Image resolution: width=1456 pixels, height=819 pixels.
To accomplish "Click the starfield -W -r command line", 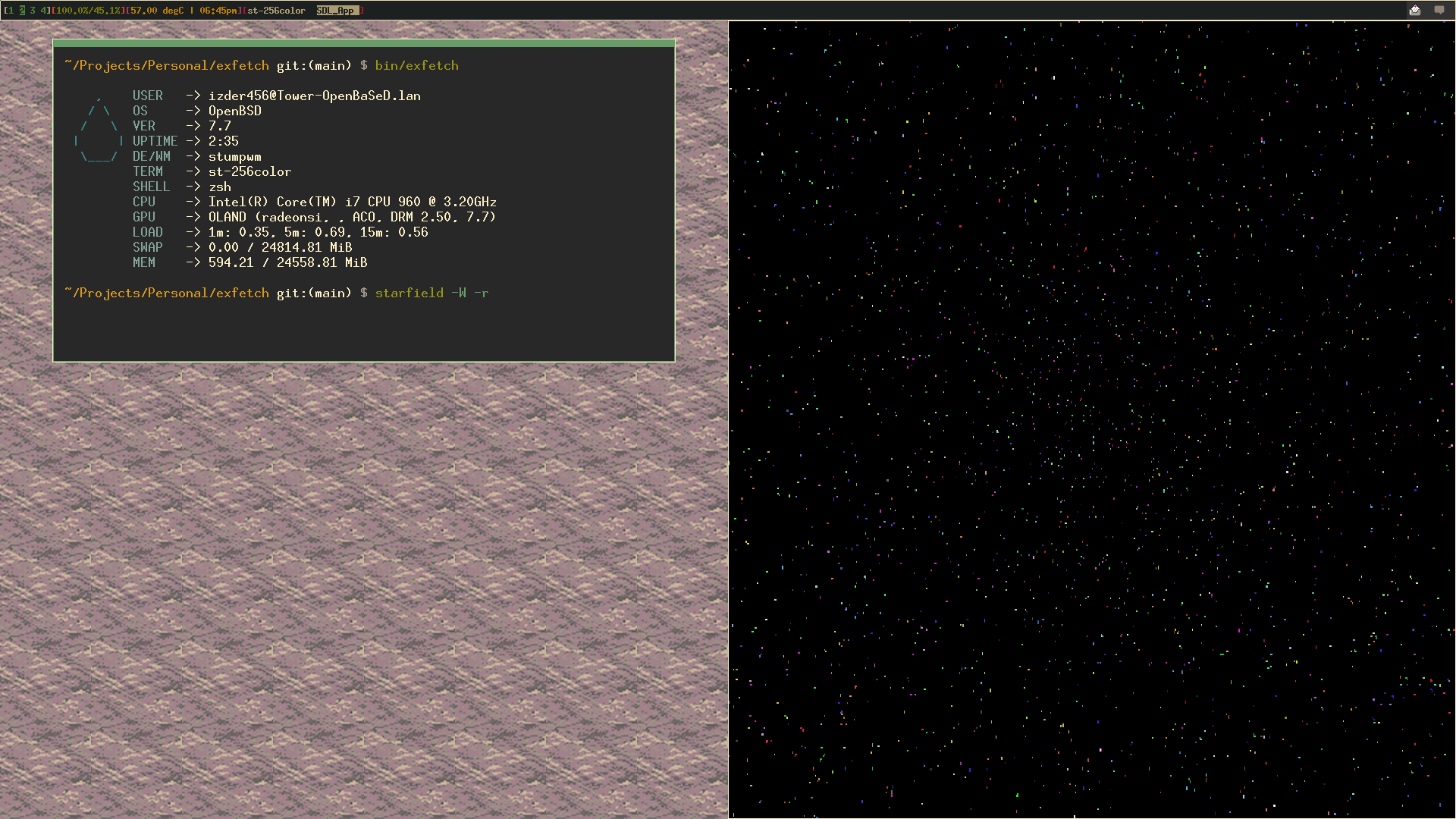I will [x=431, y=293].
